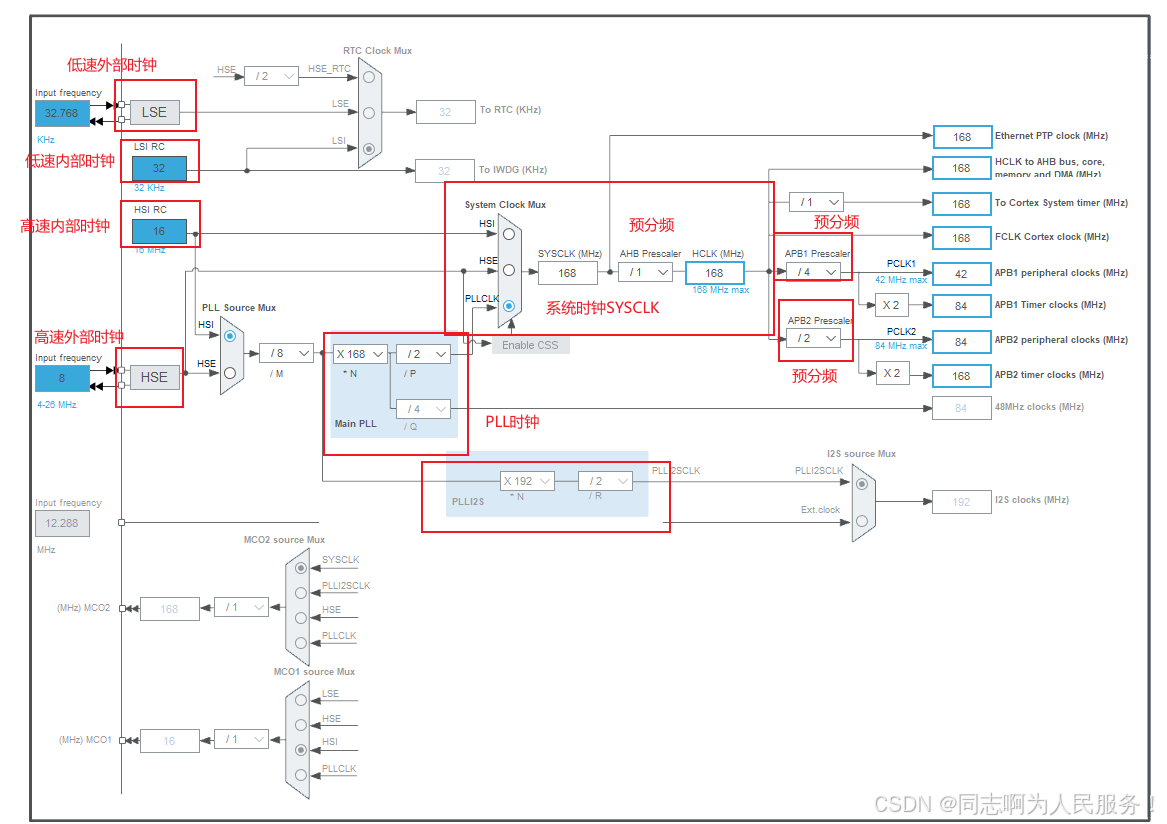Image resolution: width=1167 pixels, height=824 pixels.
Task: Click the 42 MHz max label under PCLK1
Action: (901, 280)
